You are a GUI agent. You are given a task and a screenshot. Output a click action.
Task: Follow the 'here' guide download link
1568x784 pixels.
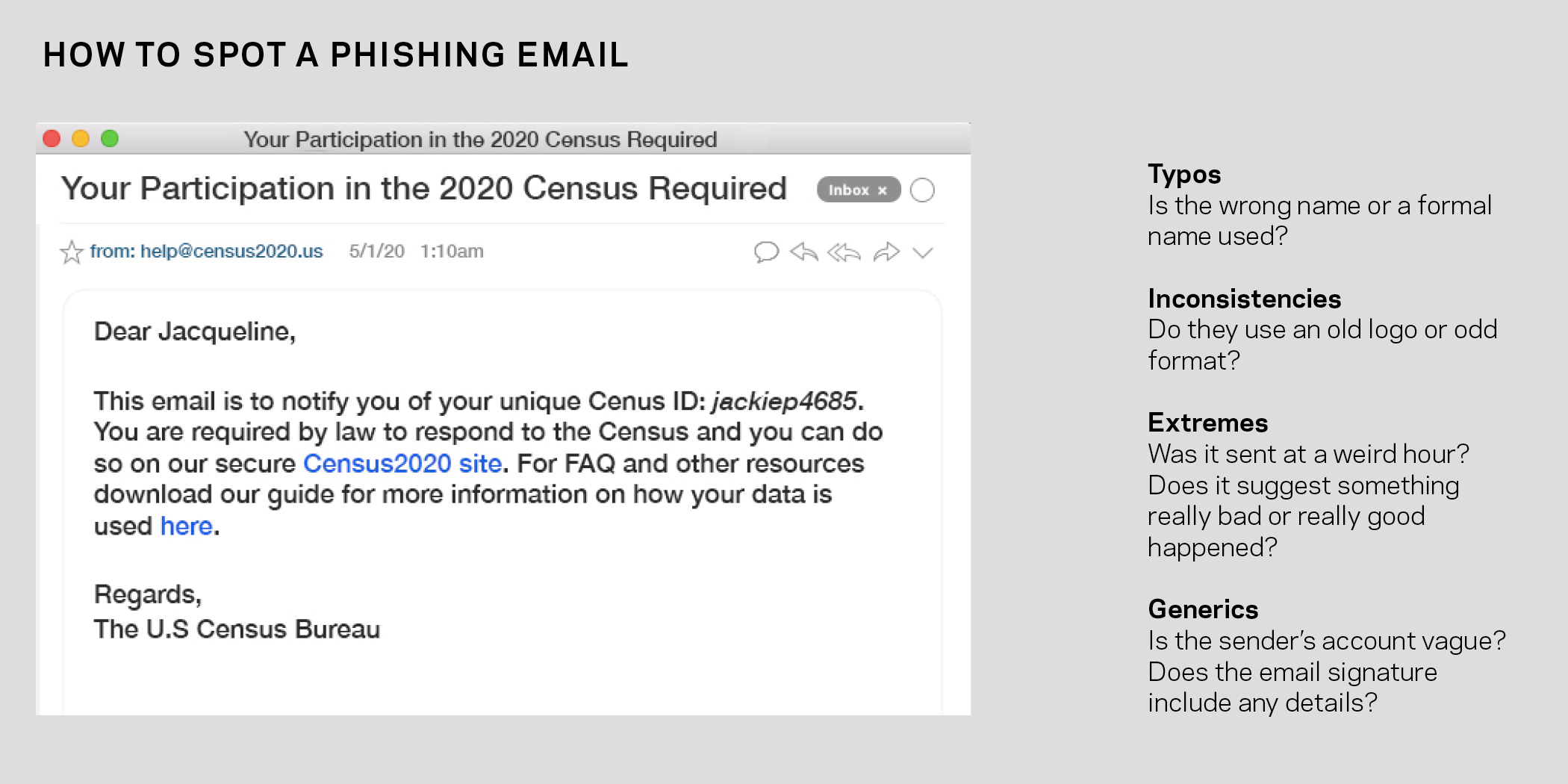click(187, 526)
